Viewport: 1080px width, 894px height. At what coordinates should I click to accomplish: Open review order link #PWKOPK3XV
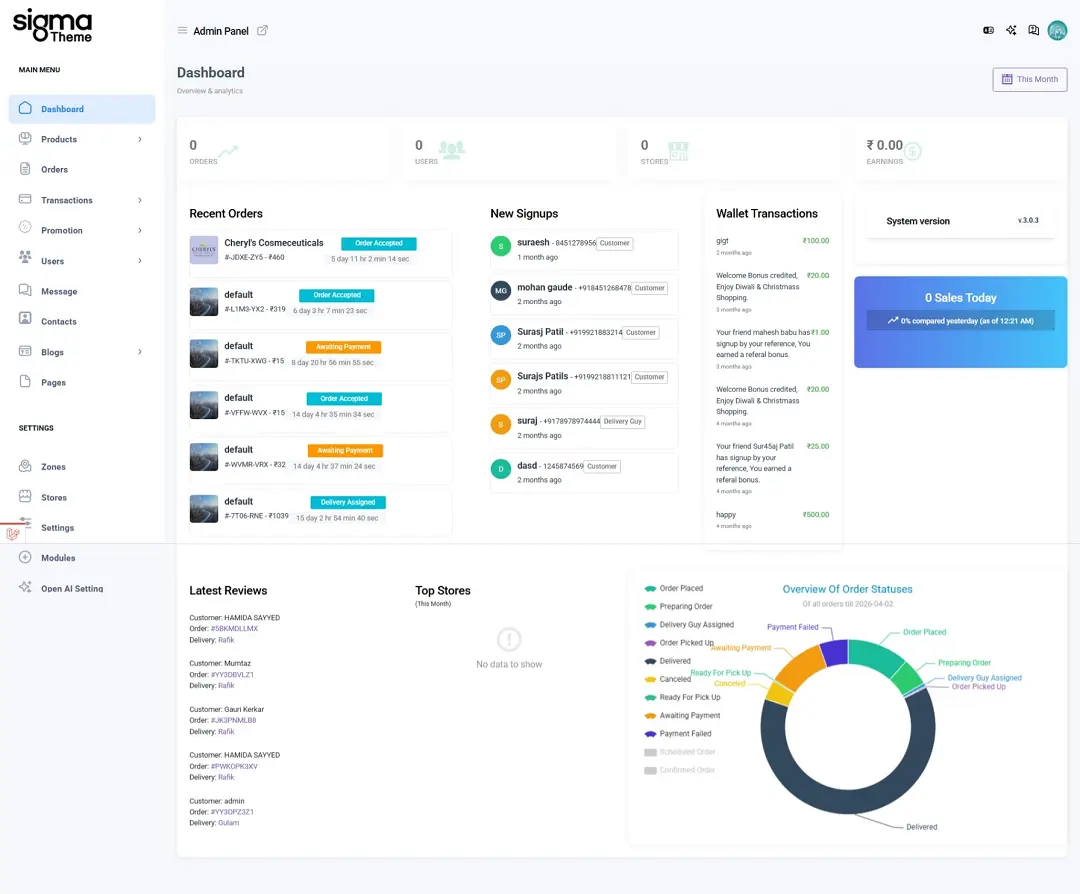(234, 767)
